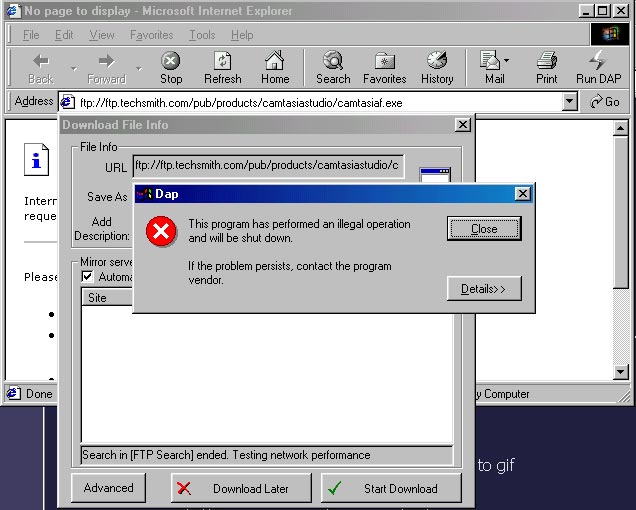
Task: Open the Favorites toolbar folder icon
Action: 385,61
